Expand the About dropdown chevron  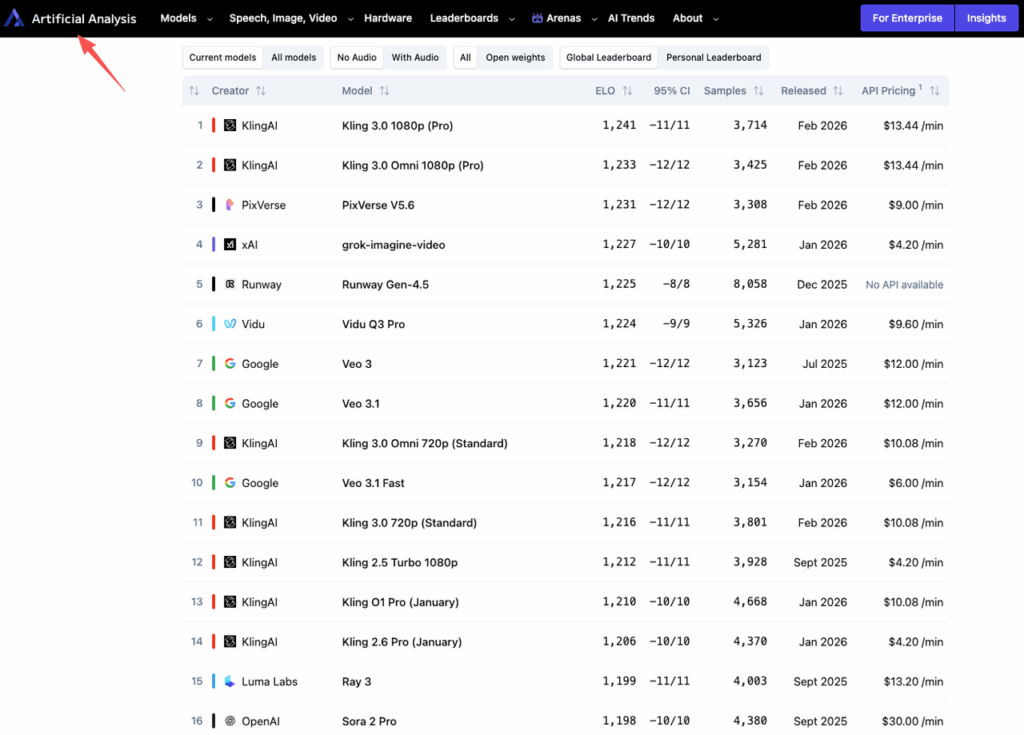(716, 19)
